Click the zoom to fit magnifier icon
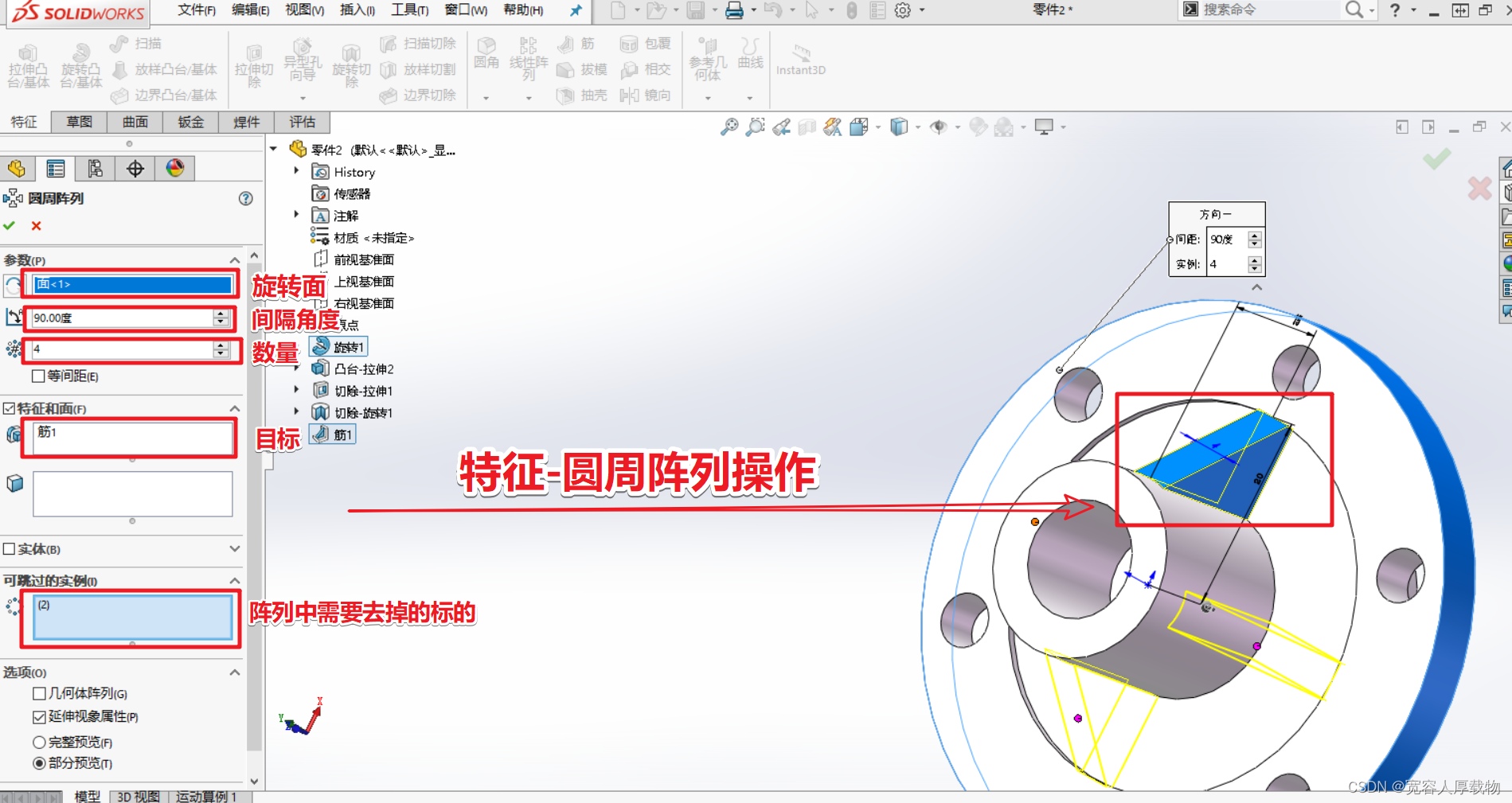 pyautogui.click(x=729, y=127)
